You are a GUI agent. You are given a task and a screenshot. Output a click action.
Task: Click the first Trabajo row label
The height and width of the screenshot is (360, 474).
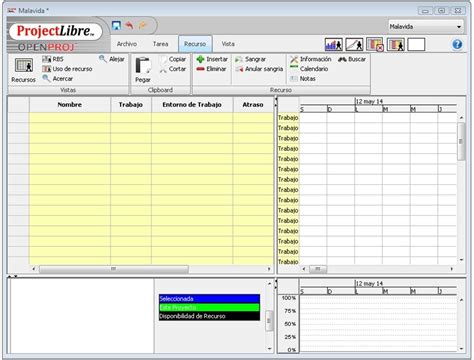point(288,118)
